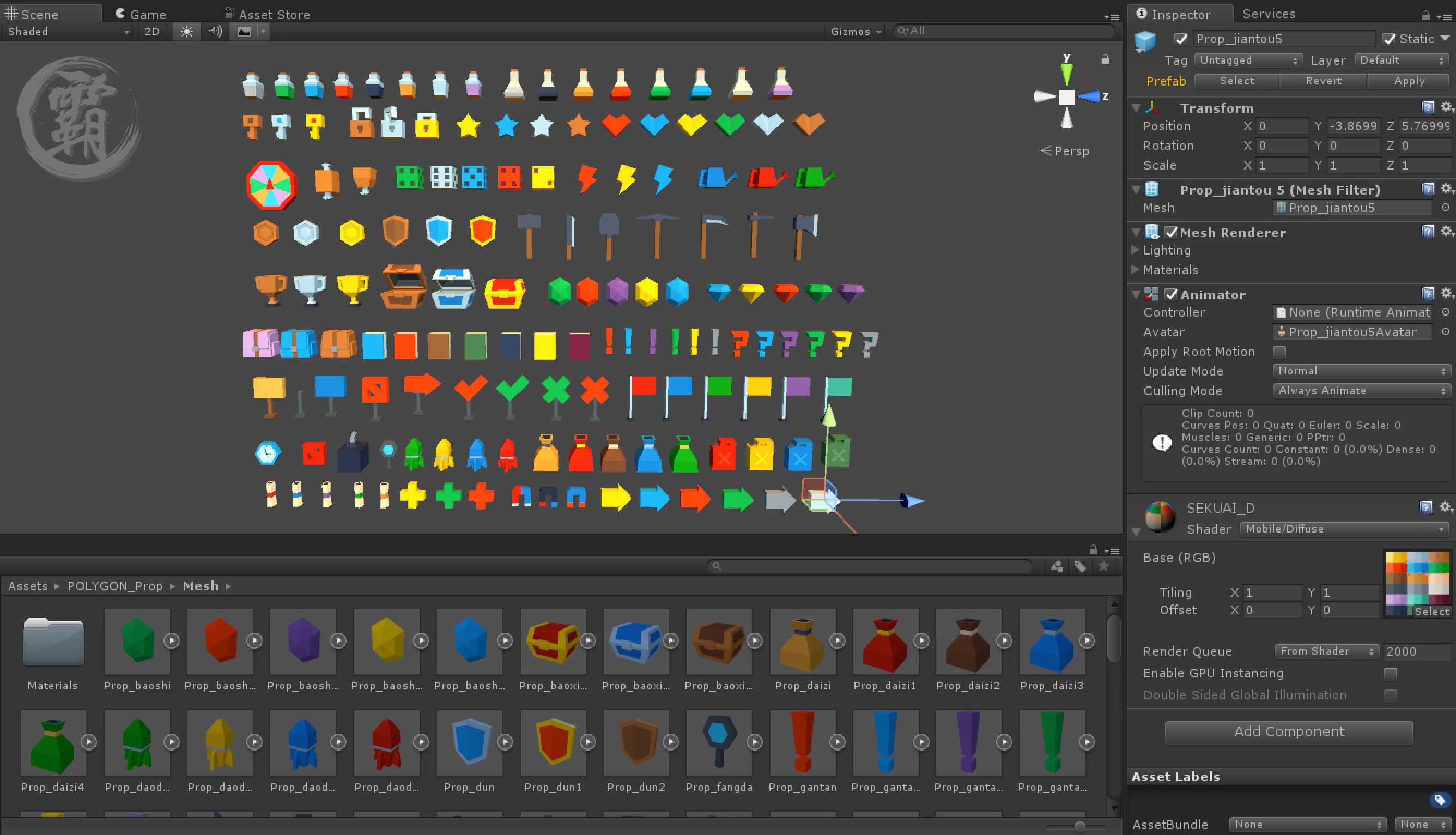Click texture Select button

(x=1432, y=612)
